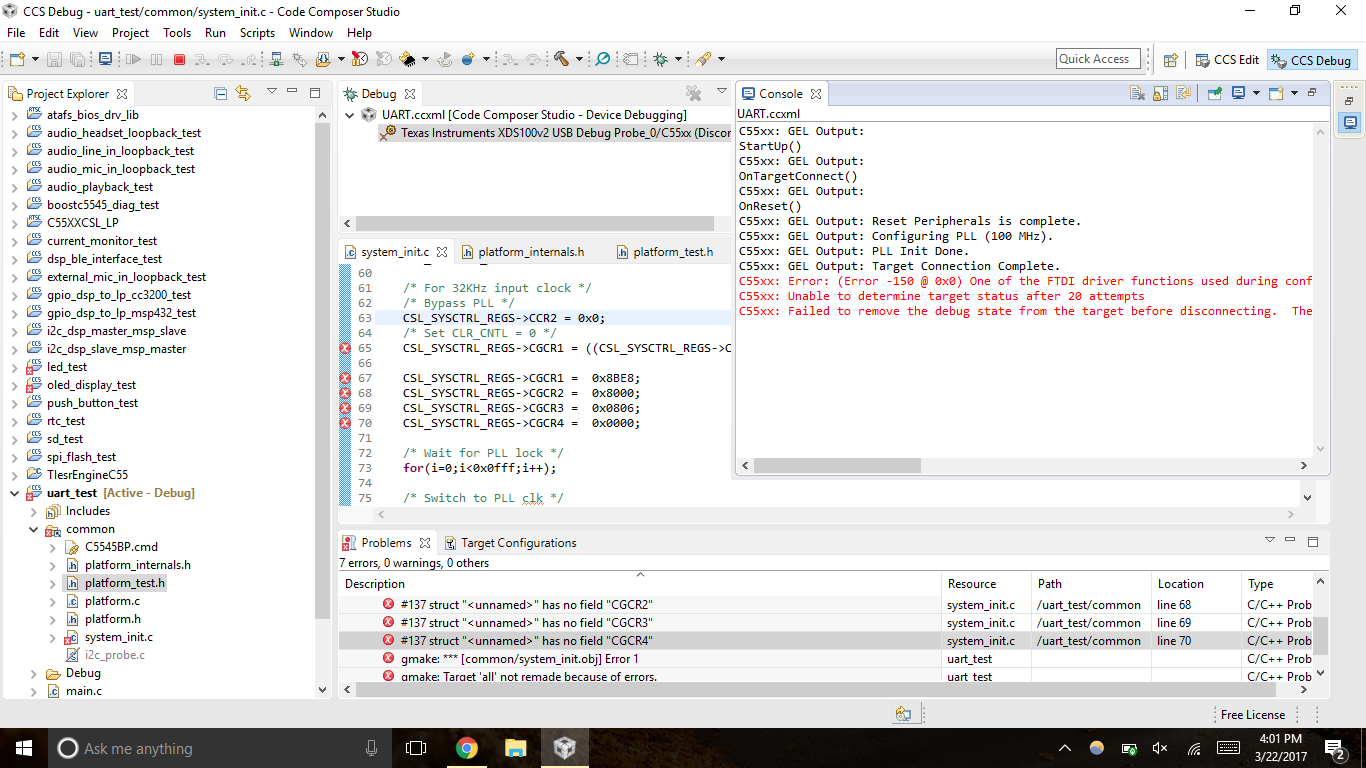The height and width of the screenshot is (768, 1366).
Task: Toggle breakpoint mode with the debug bug icon
Action: click(660, 59)
